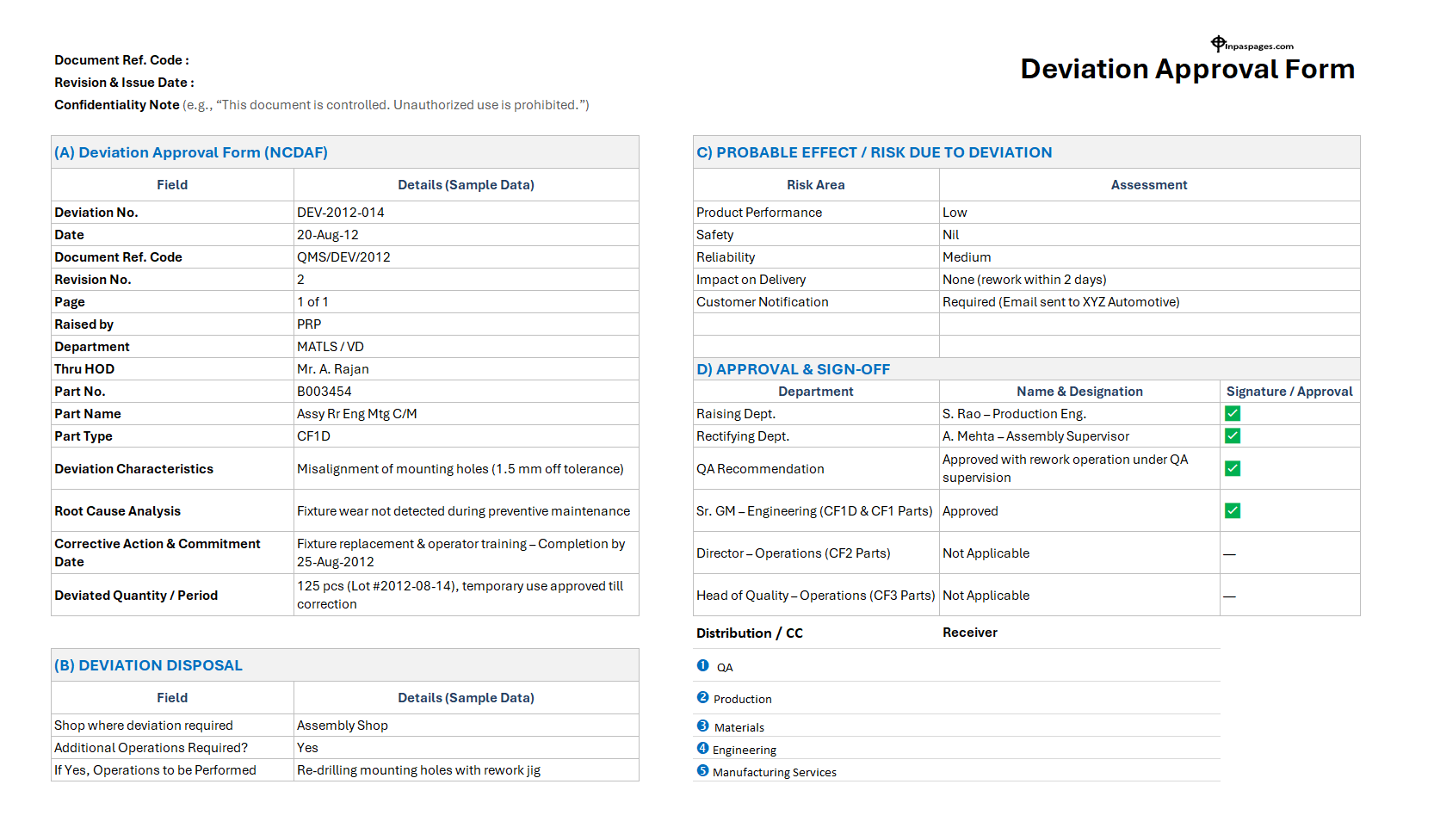The image size is (1434, 840).
Task: Select the Materials receiver number icon
Action: pos(703,724)
